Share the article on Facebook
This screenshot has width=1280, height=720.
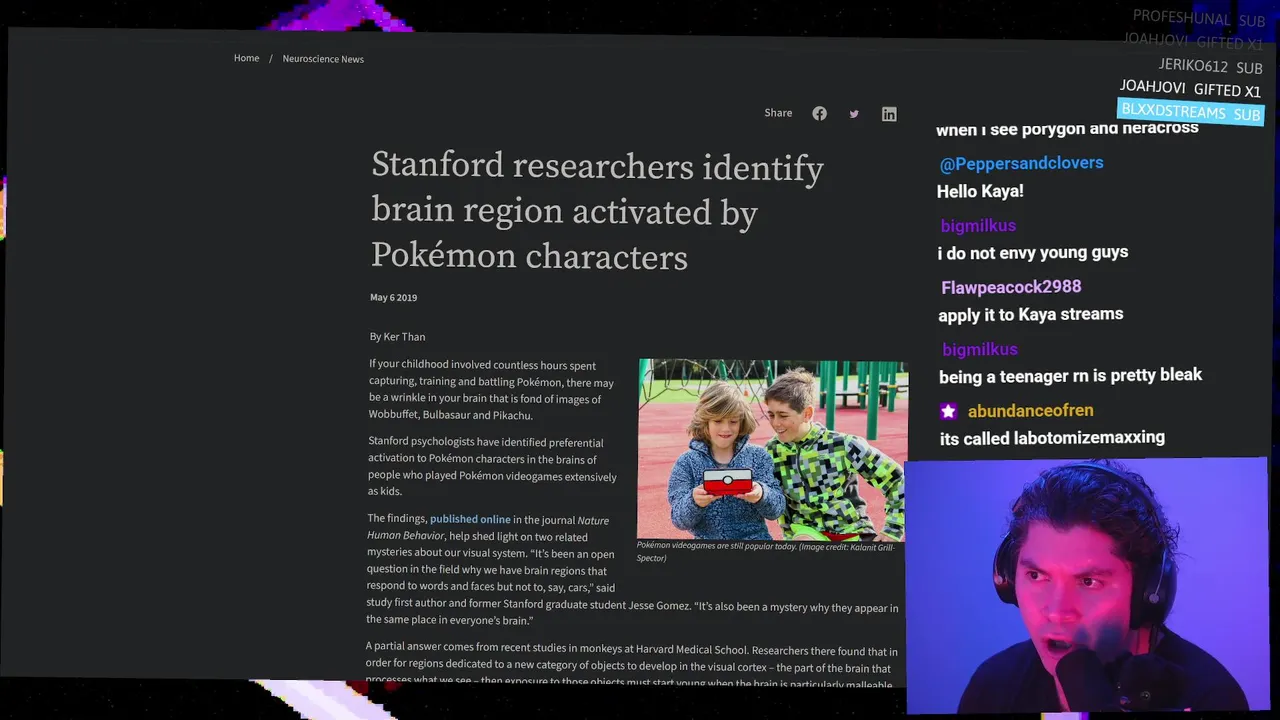[819, 113]
